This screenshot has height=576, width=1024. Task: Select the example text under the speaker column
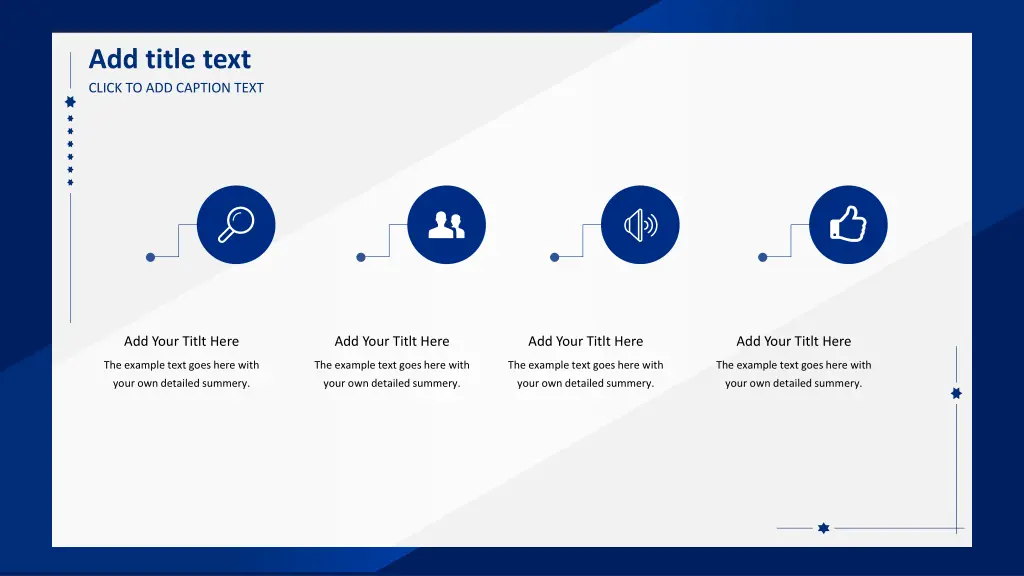coord(586,374)
